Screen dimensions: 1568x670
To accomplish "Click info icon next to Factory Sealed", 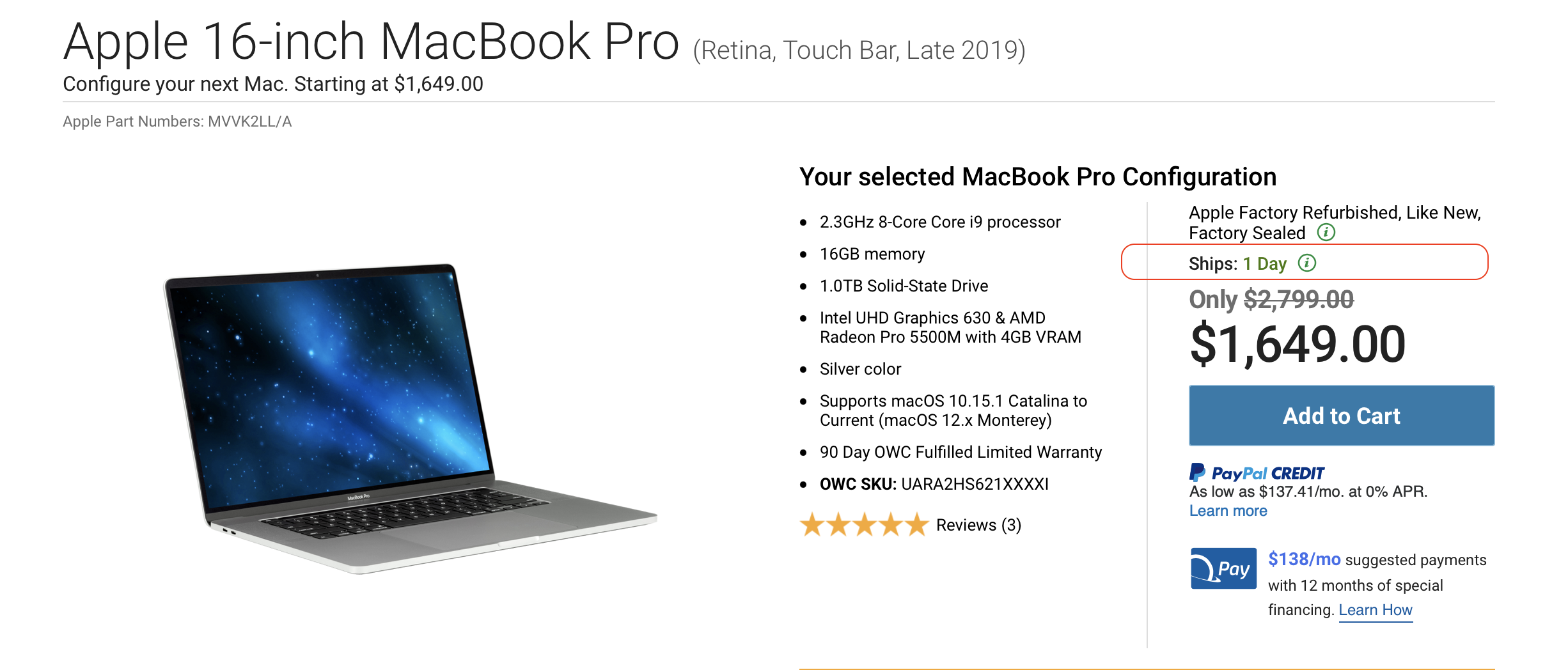I will pyautogui.click(x=1326, y=232).
